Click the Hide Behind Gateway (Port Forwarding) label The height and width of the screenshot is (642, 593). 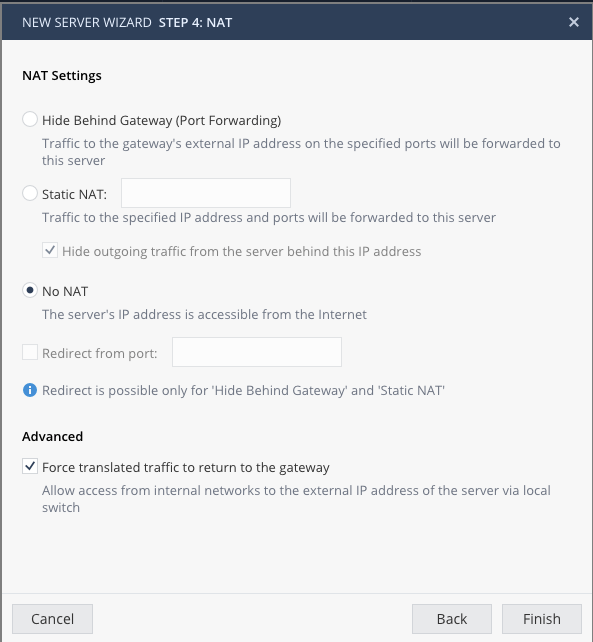tap(162, 120)
